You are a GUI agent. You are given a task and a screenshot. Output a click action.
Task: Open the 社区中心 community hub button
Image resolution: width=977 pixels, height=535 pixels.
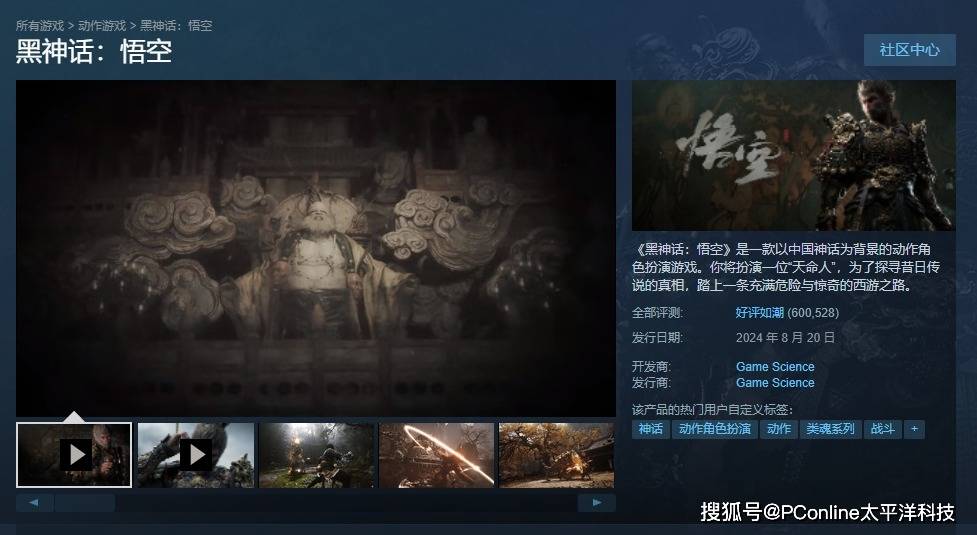[909, 50]
